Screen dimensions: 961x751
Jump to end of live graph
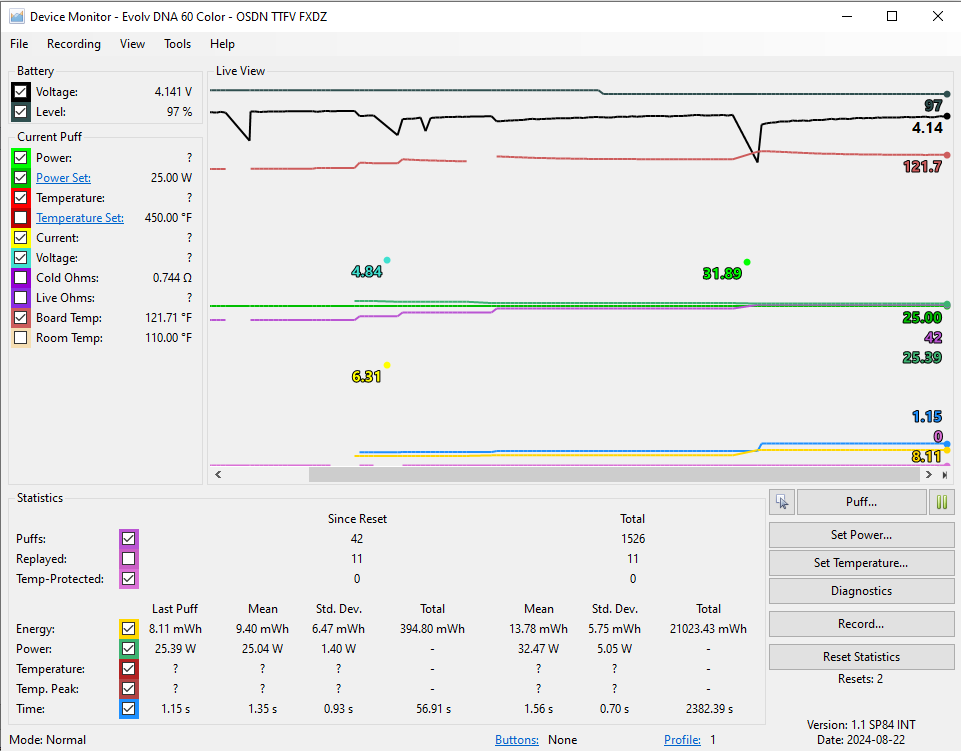[x=945, y=475]
